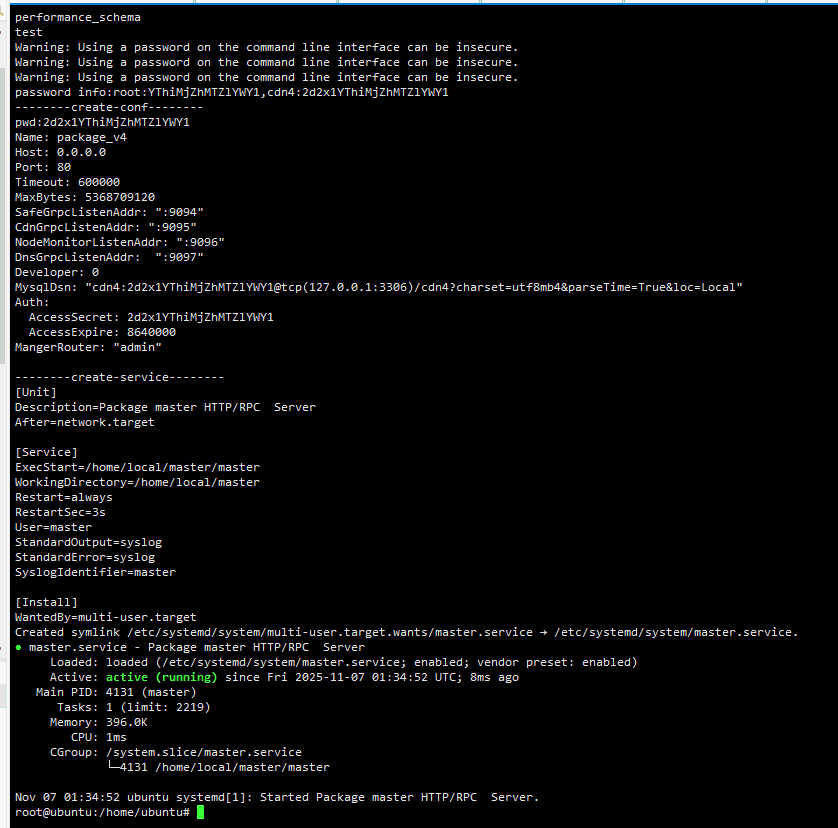The height and width of the screenshot is (828, 838).
Task: Click the "ExecStart=/home/local/master/master" line
Action: pos(137,467)
